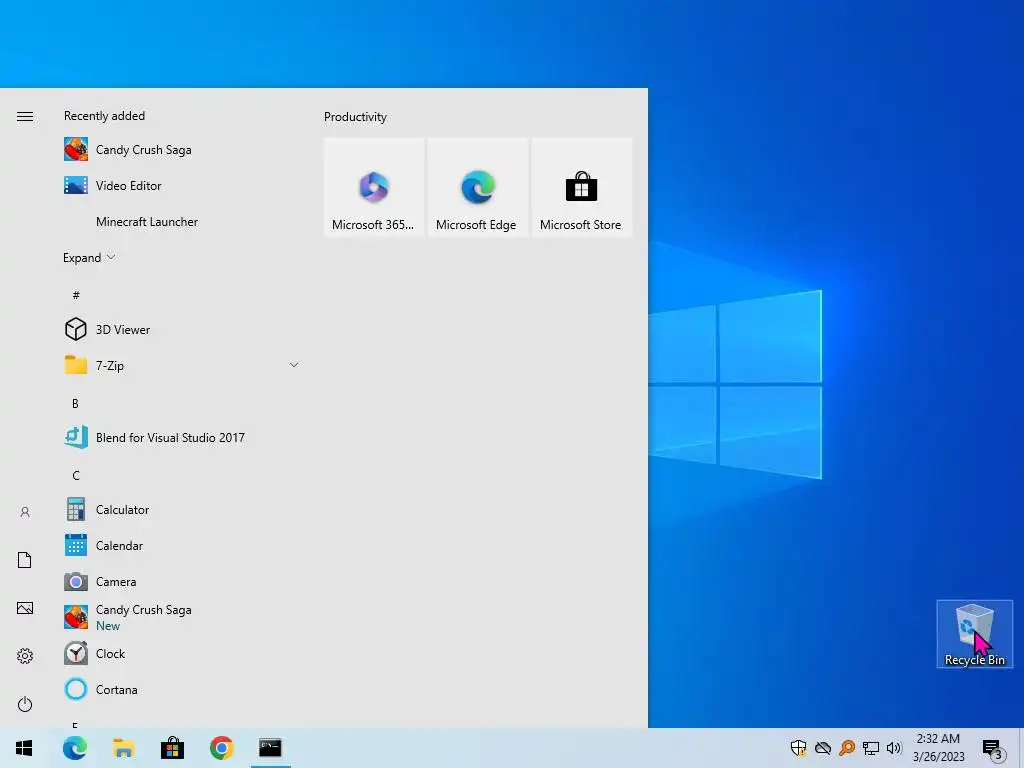Open the Start menu hamburger navigation
Screen dimensions: 1024x768
click(25, 116)
